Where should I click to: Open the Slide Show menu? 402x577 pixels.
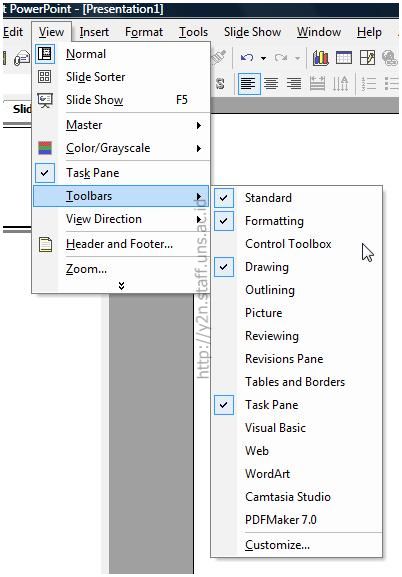[253, 32]
